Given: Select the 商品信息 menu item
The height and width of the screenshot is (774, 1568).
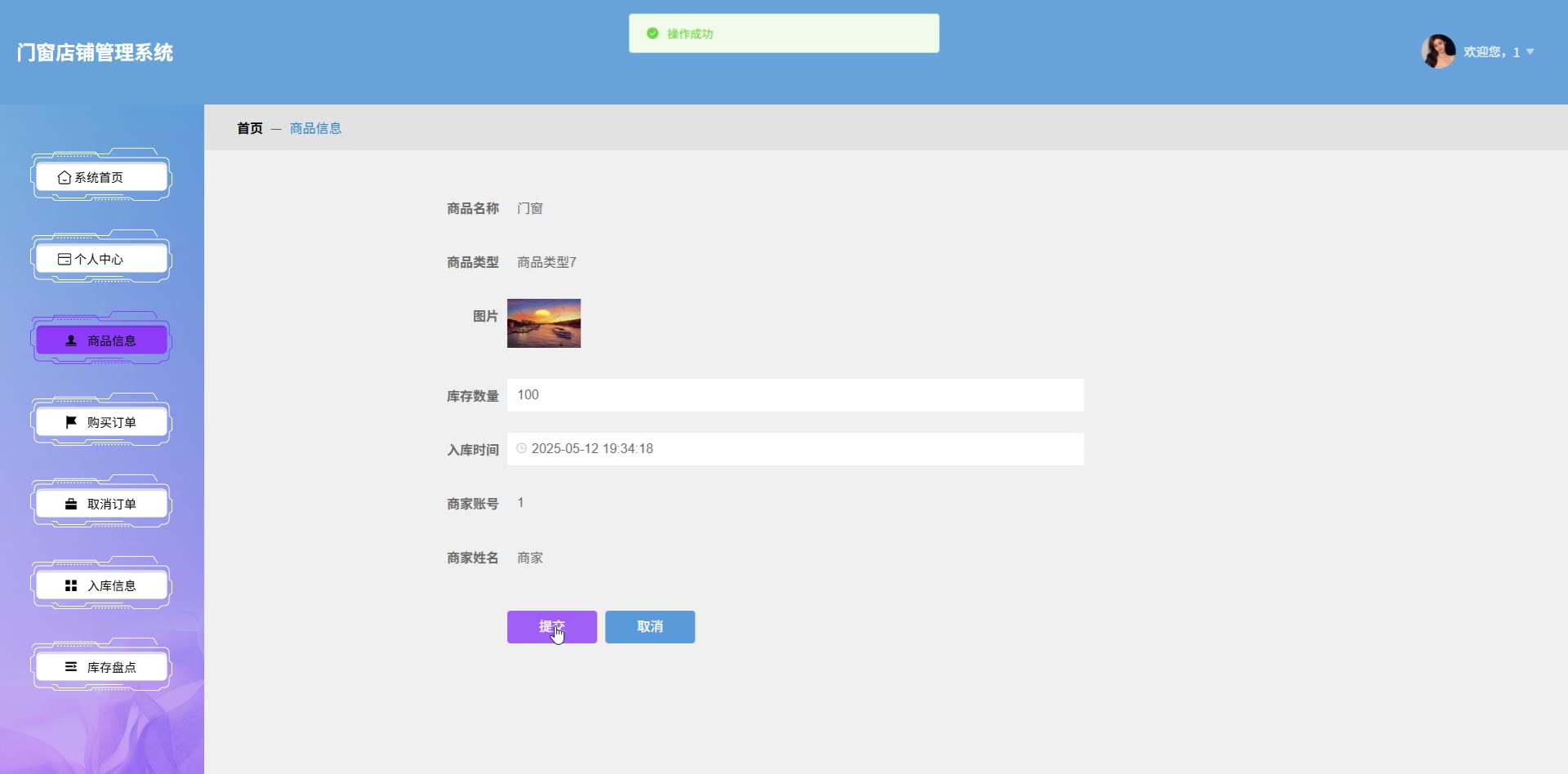Looking at the screenshot, I should [101, 340].
